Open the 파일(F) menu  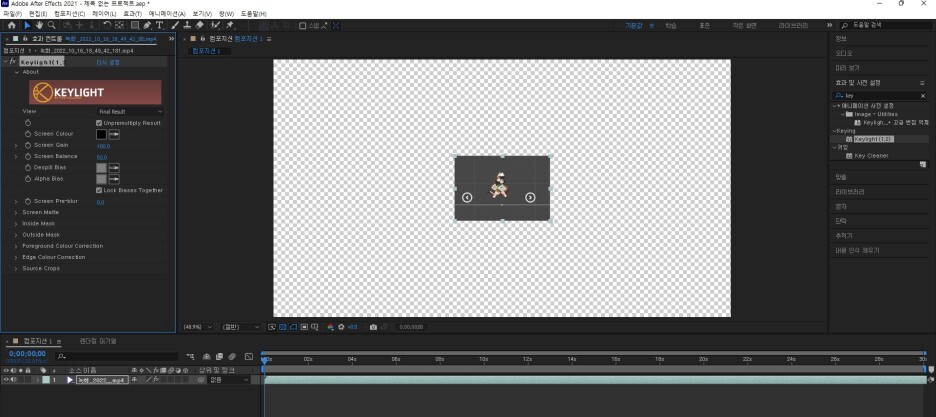click(x=13, y=13)
